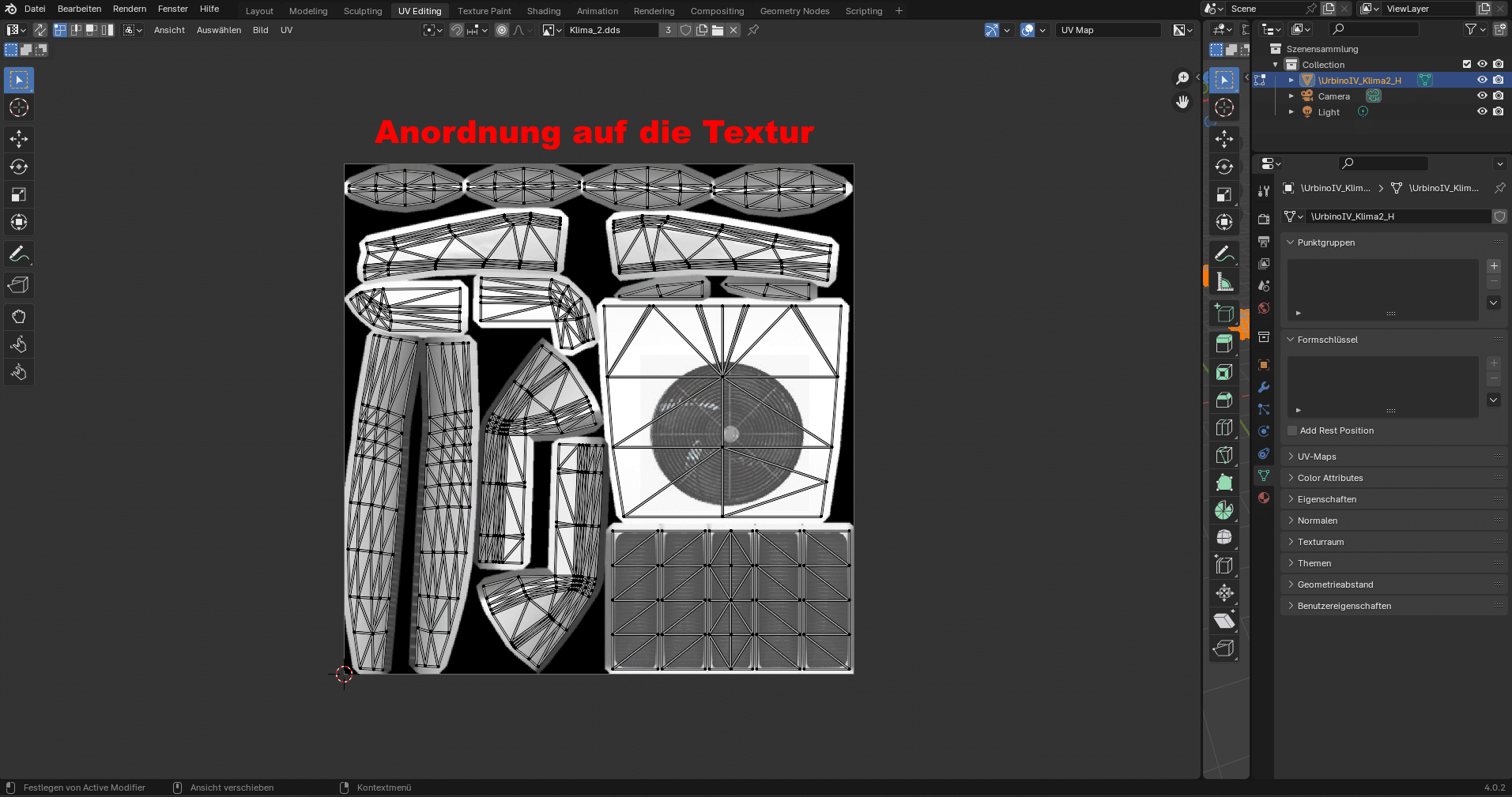Screen dimensions: 1512x797
Task: Open the Auswählen menu in UV editor
Action: point(219,30)
